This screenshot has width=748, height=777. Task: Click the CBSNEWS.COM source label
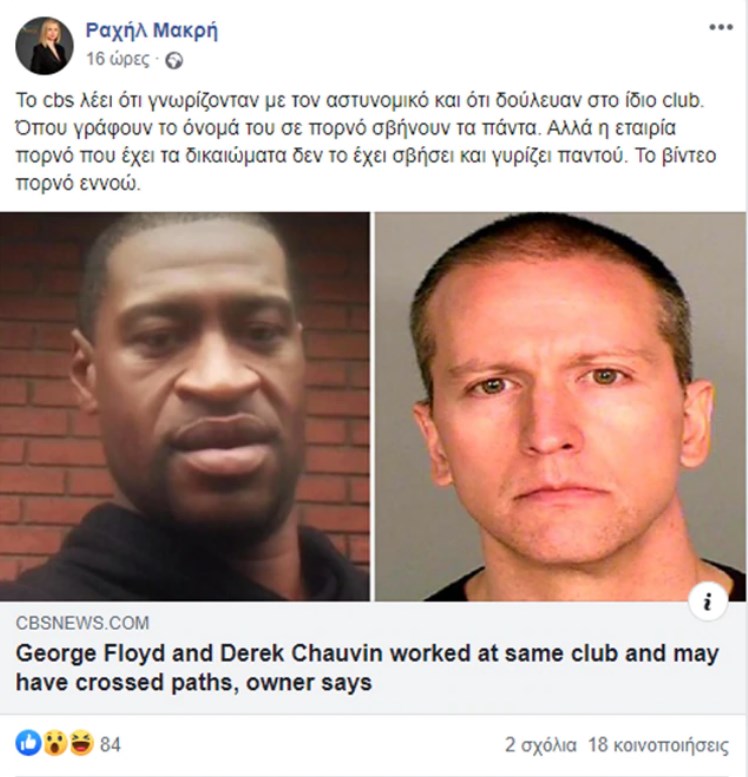[x=82, y=623]
